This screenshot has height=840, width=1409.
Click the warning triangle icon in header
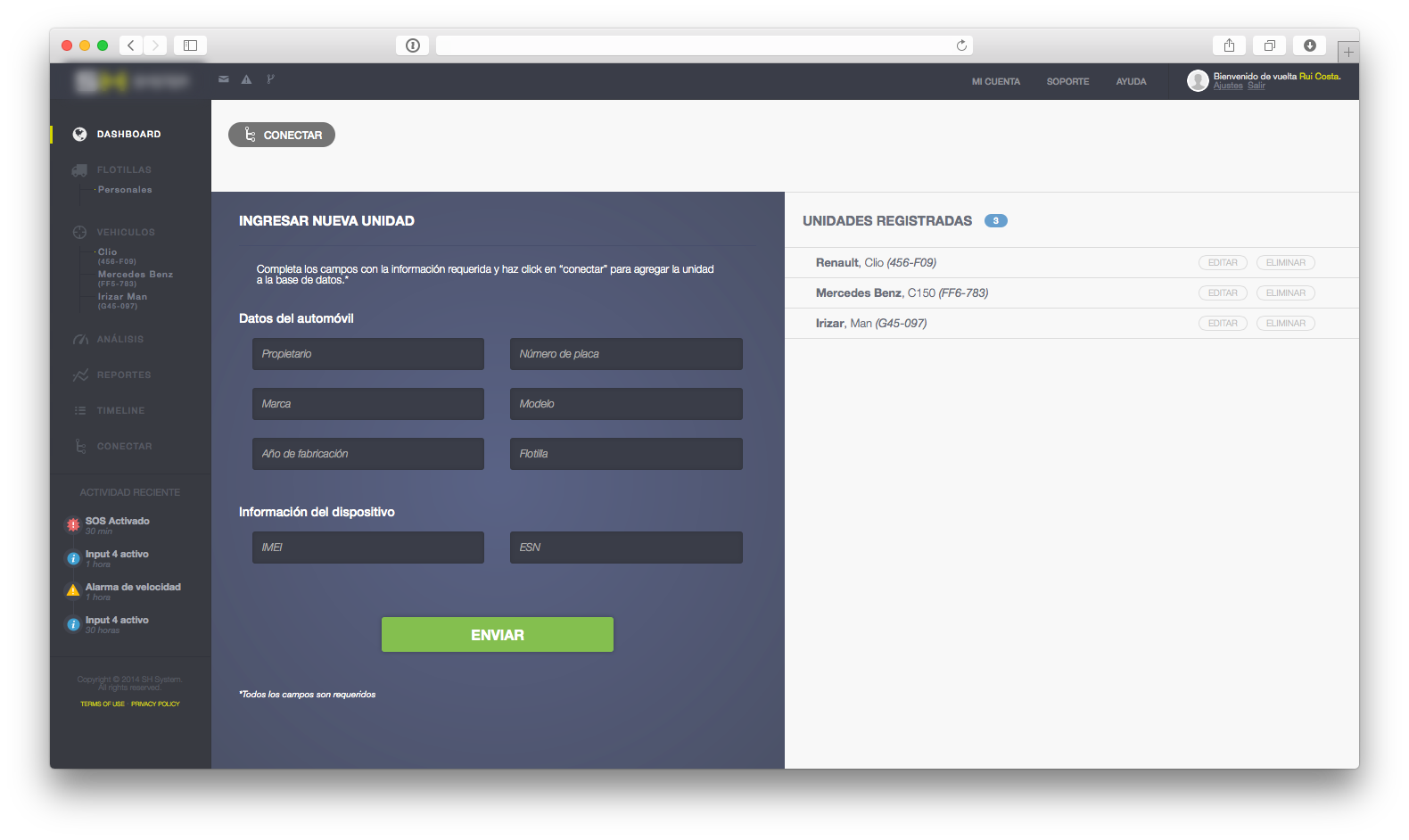[x=246, y=79]
